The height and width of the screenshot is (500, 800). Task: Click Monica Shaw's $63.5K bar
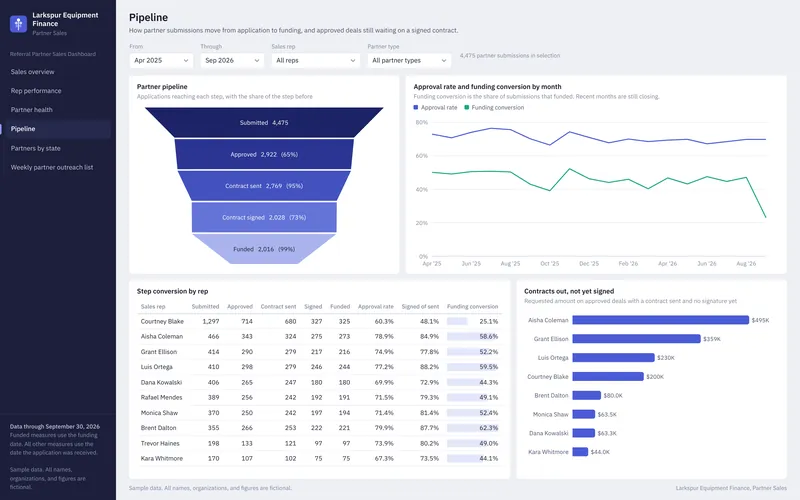coord(584,414)
